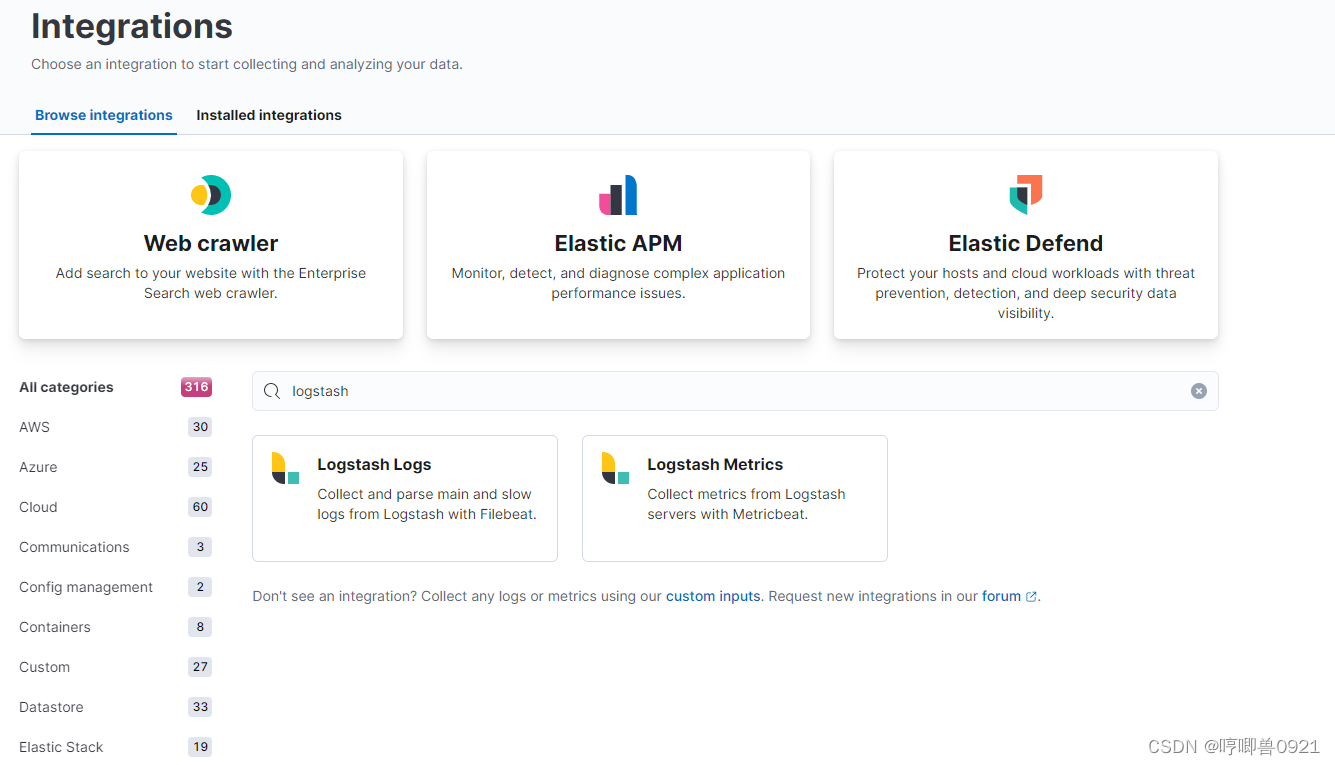Click the Logstash Logs description text
Image resolution: width=1335 pixels, height=765 pixels.
click(427, 504)
